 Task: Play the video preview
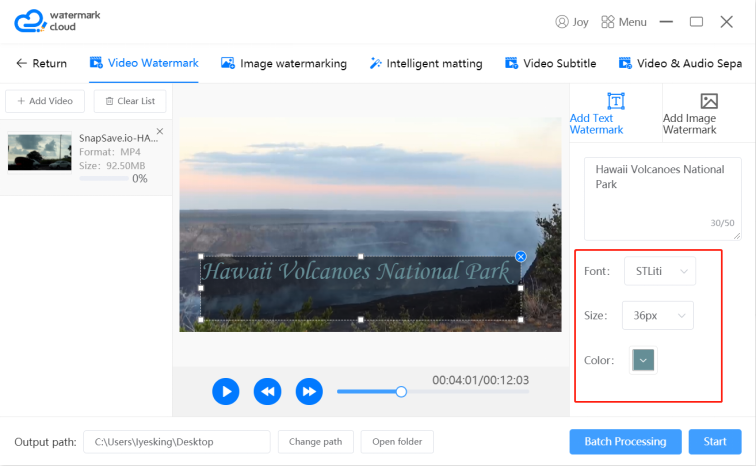coord(226,391)
